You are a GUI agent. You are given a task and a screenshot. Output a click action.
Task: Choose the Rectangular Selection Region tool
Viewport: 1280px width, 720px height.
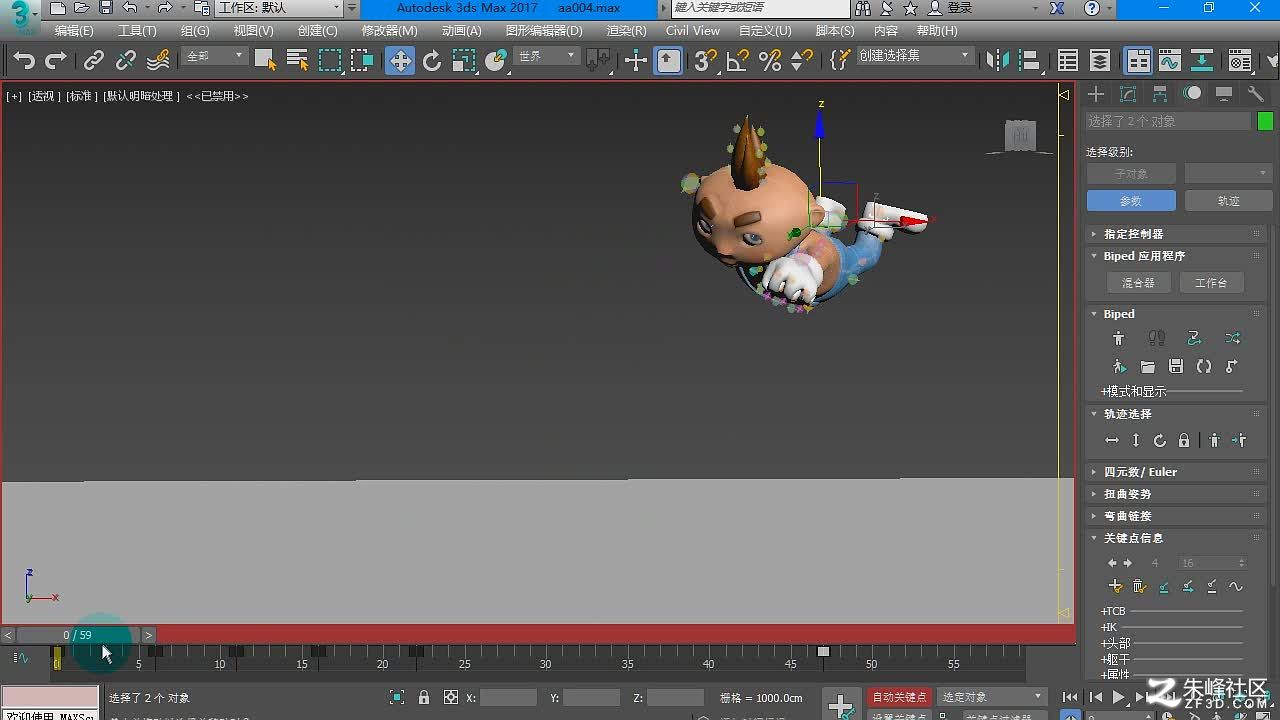[330, 61]
